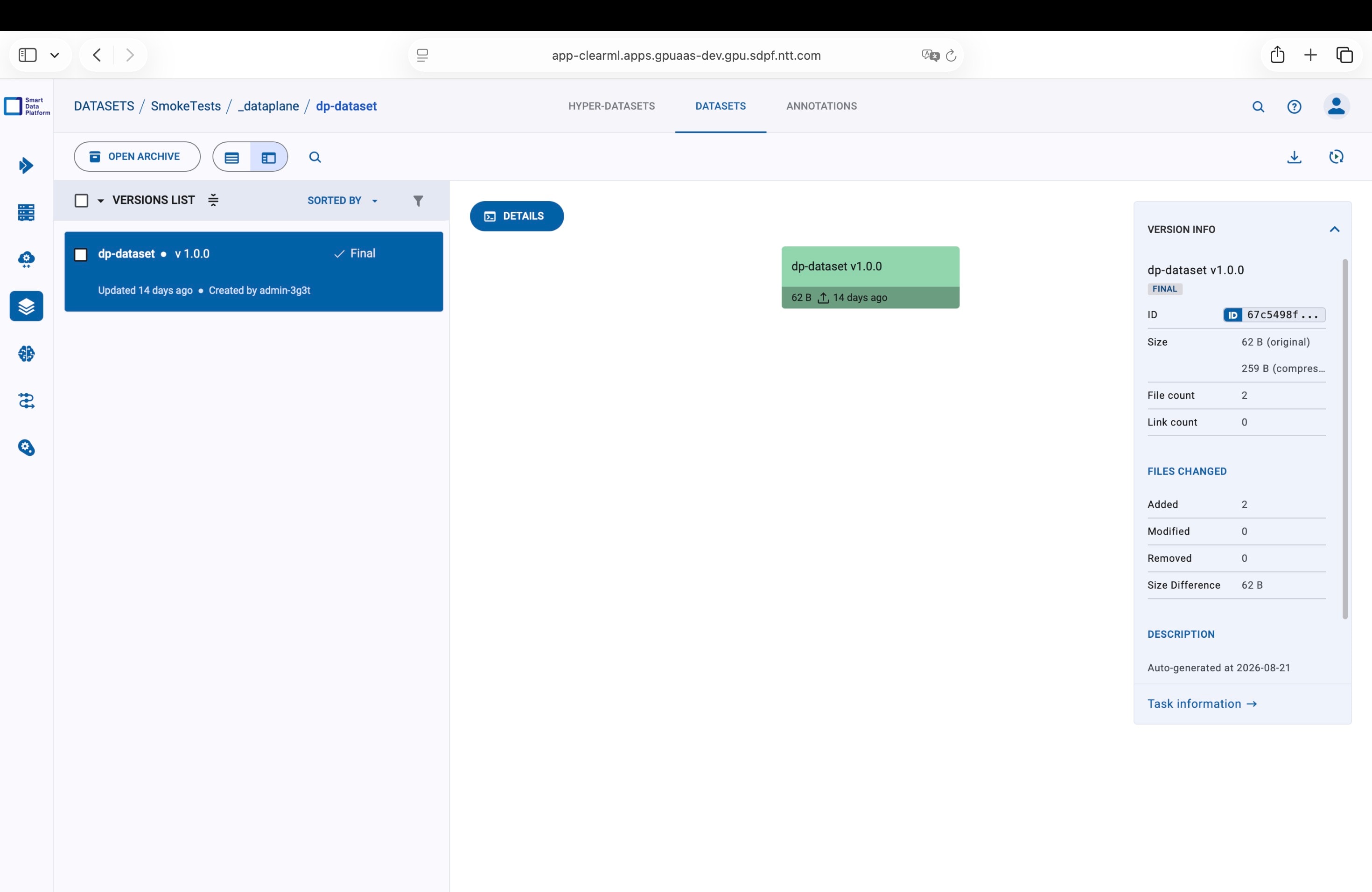The height and width of the screenshot is (892, 1372).
Task: Open the server-racks icon in the sidebar
Action: click(26, 213)
